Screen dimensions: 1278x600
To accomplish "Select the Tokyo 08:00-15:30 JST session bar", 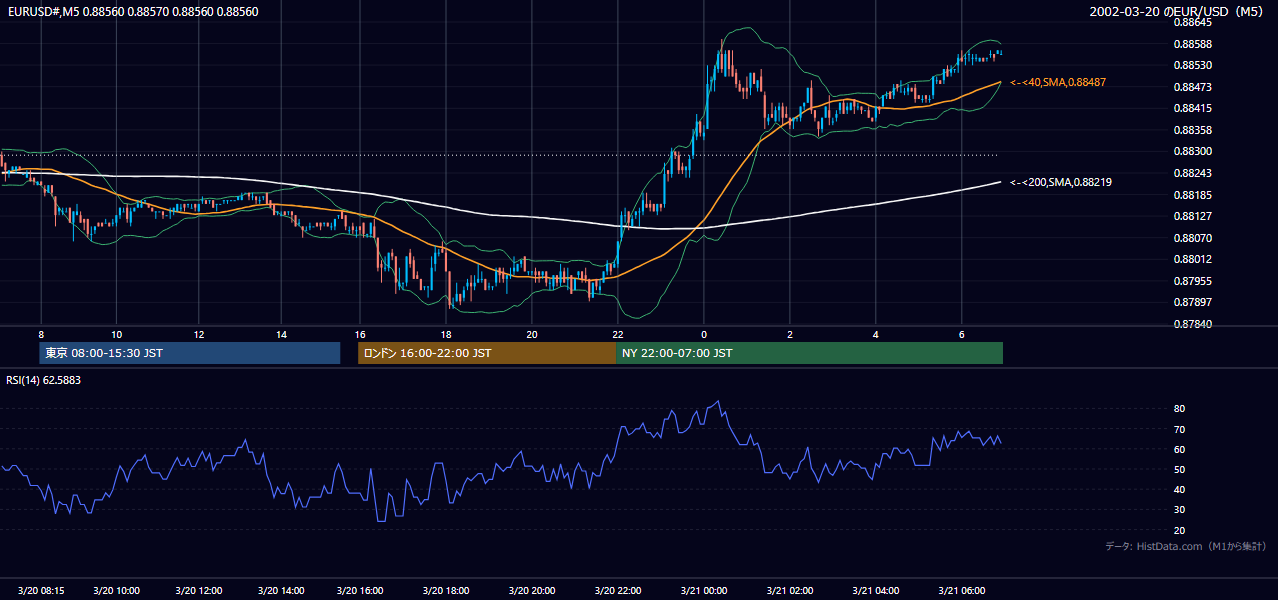I will 190,353.
